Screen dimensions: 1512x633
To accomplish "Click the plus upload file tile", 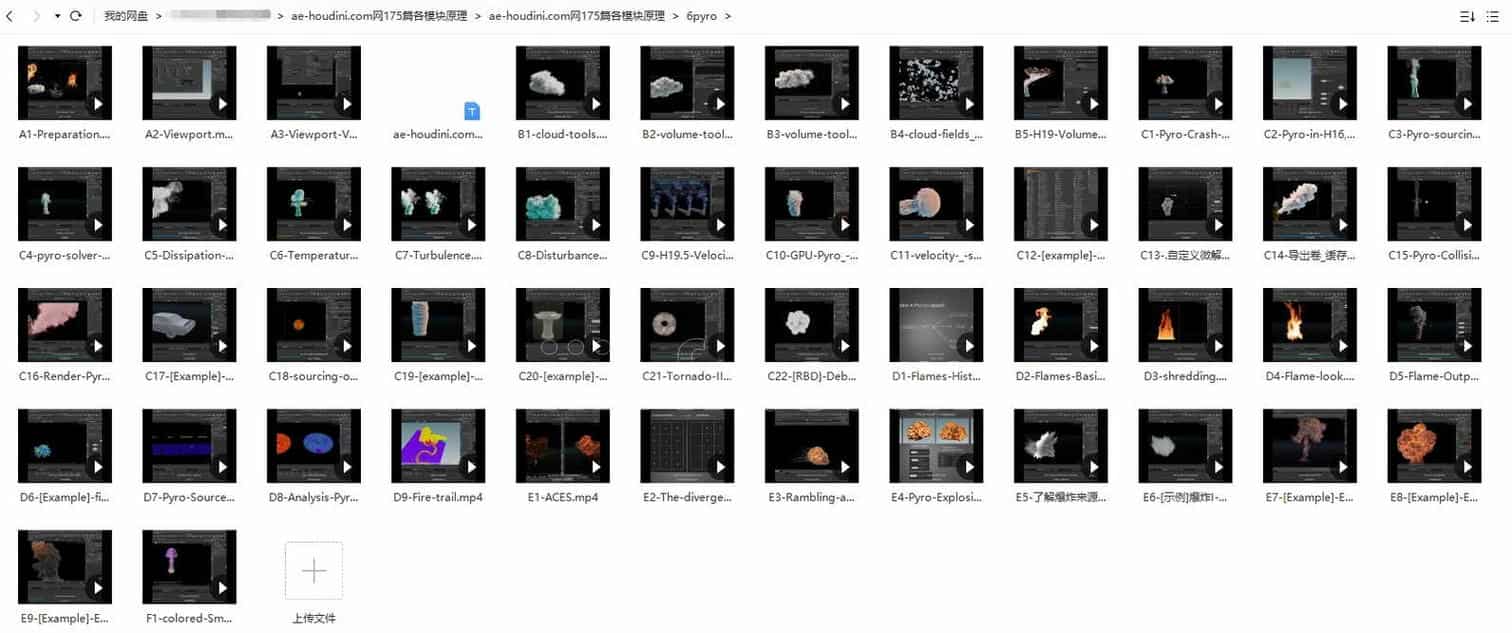I will (x=313, y=571).
